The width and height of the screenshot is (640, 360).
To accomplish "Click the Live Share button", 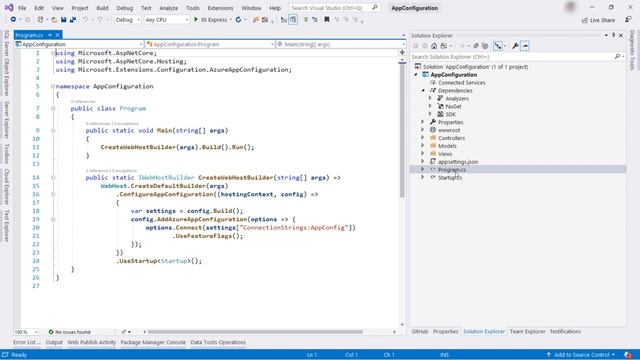I will 598,20.
